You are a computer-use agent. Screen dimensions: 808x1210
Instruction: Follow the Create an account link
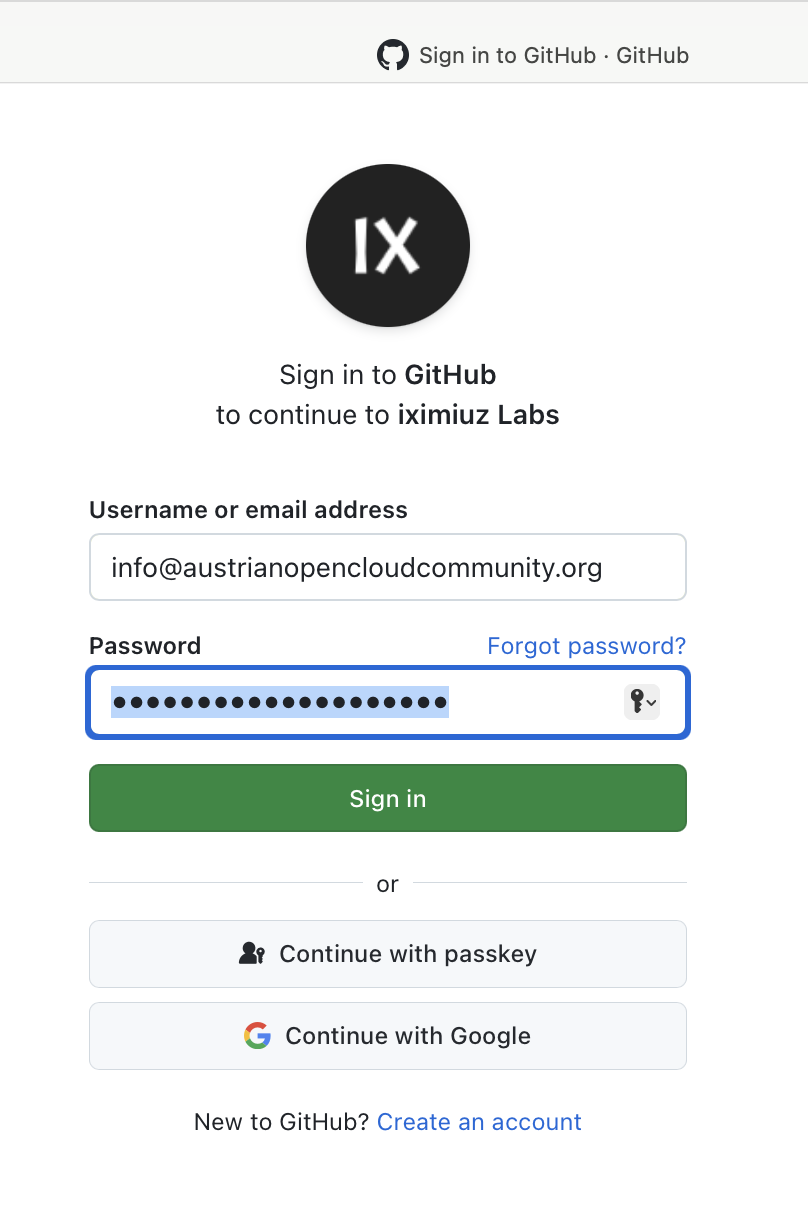point(479,1122)
